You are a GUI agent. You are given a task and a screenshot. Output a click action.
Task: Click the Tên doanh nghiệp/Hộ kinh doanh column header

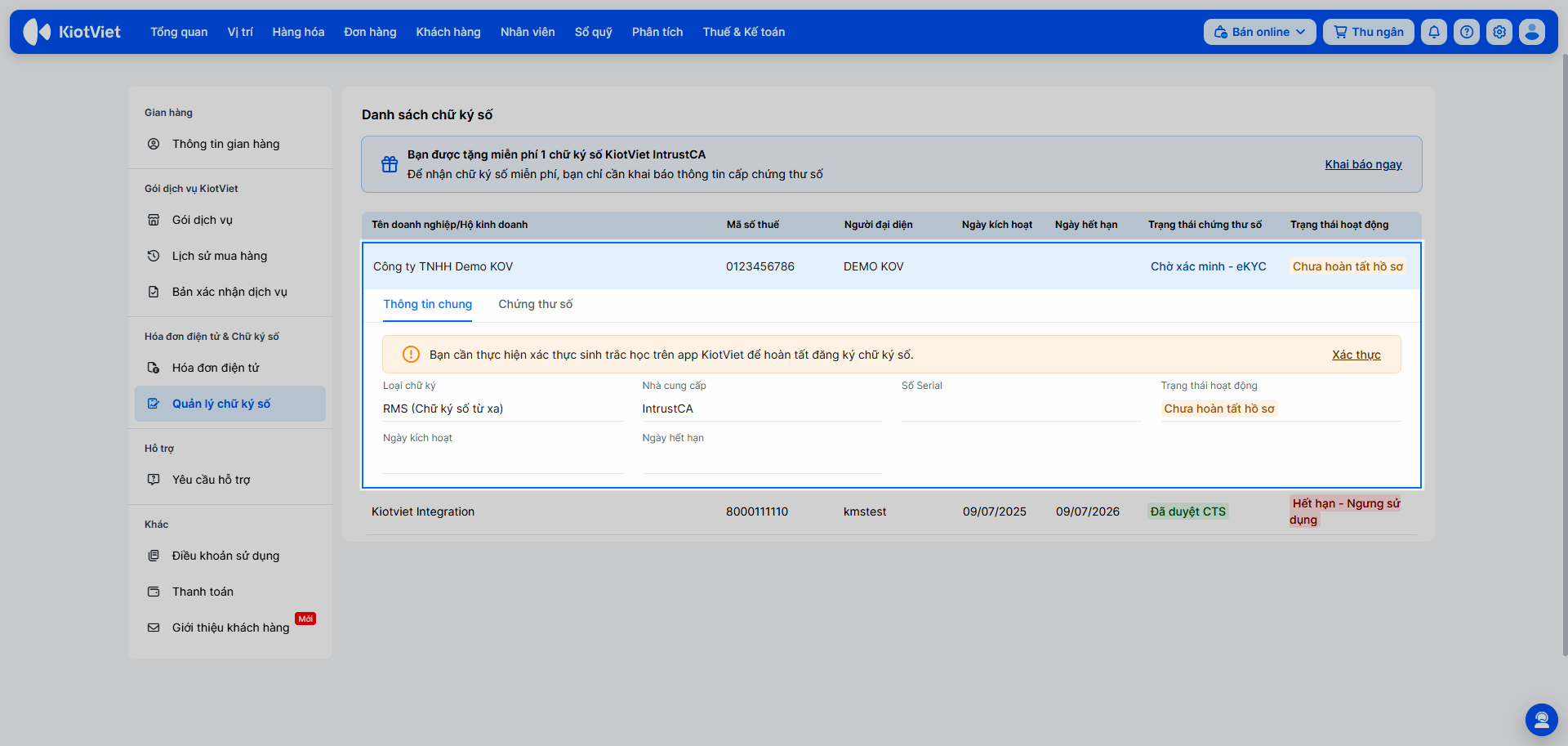point(449,225)
